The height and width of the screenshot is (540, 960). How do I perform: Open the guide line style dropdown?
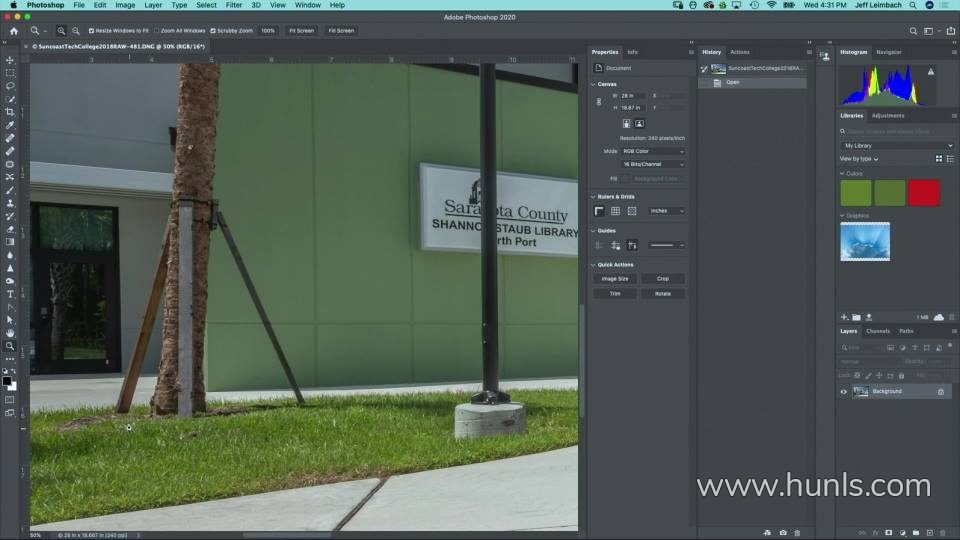(x=667, y=246)
